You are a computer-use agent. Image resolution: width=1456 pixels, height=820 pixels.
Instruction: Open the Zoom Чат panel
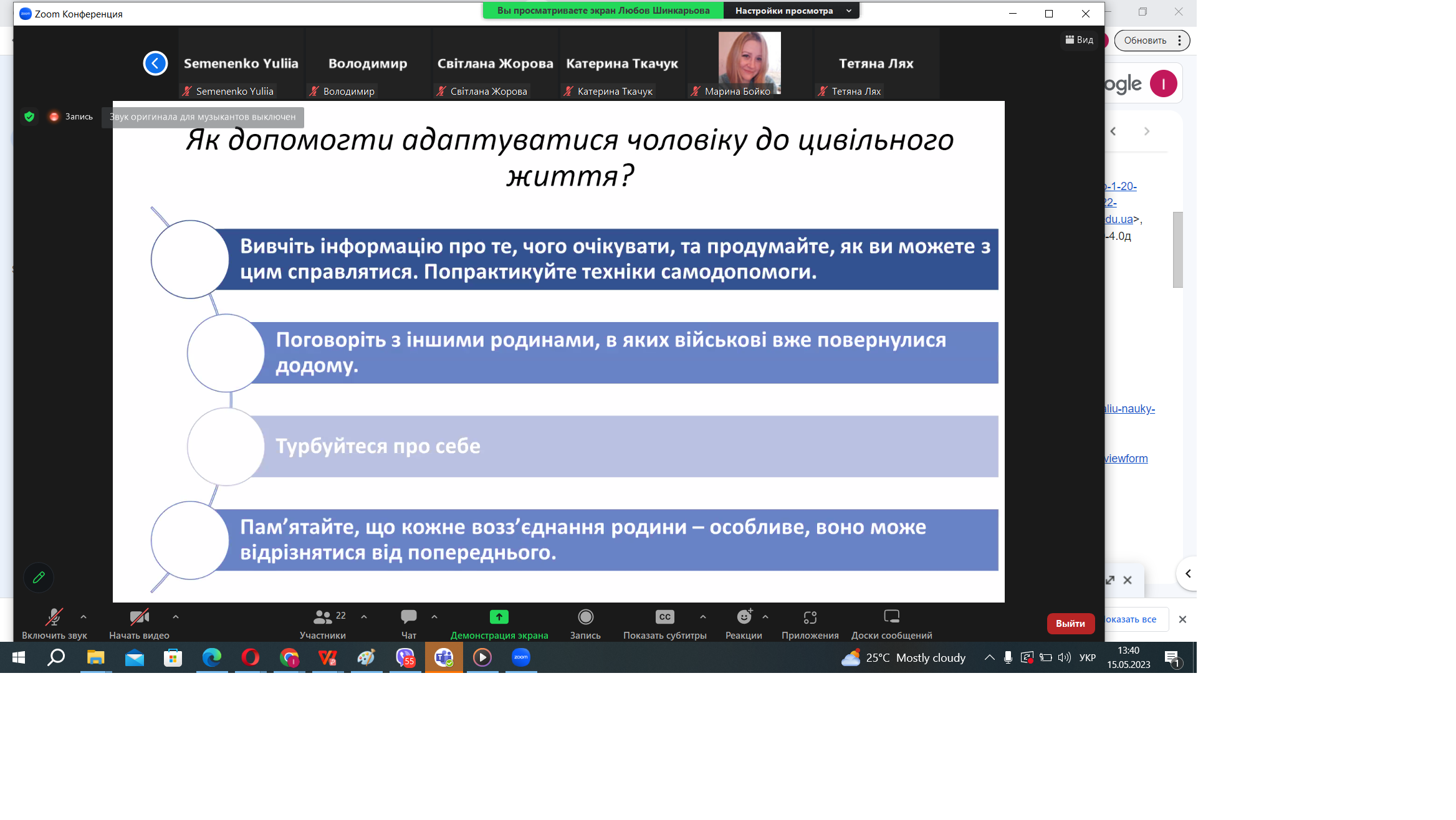[408, 623]
